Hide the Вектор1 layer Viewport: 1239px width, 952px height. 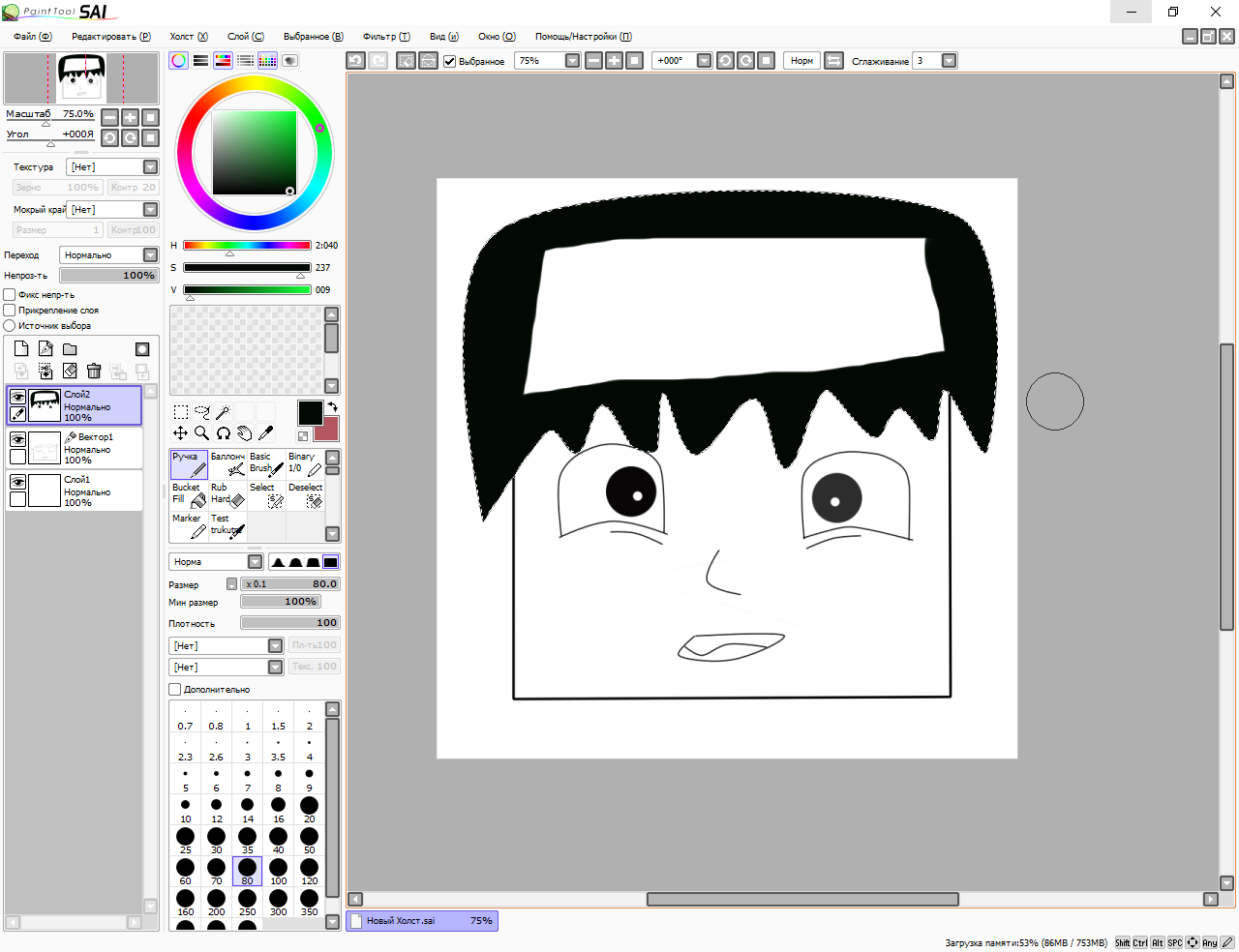pos(17,439)
